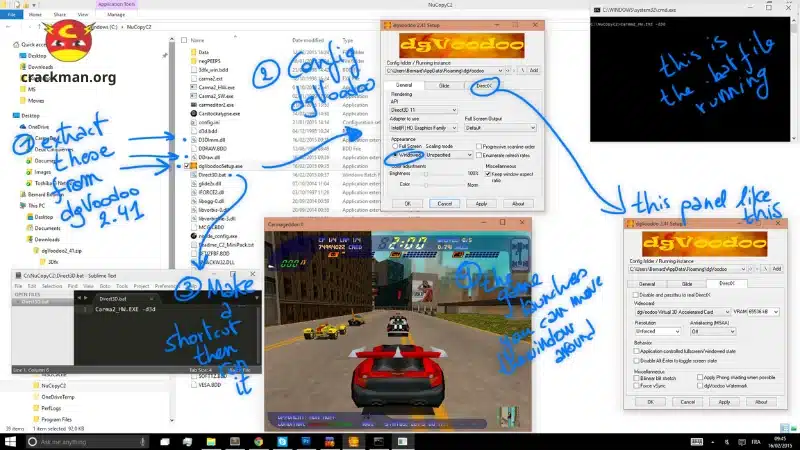Image resolution: width=800 pixels, height=450 pixels.
Task: Click the Task View taskbar icon
Action: click(164, 442)
